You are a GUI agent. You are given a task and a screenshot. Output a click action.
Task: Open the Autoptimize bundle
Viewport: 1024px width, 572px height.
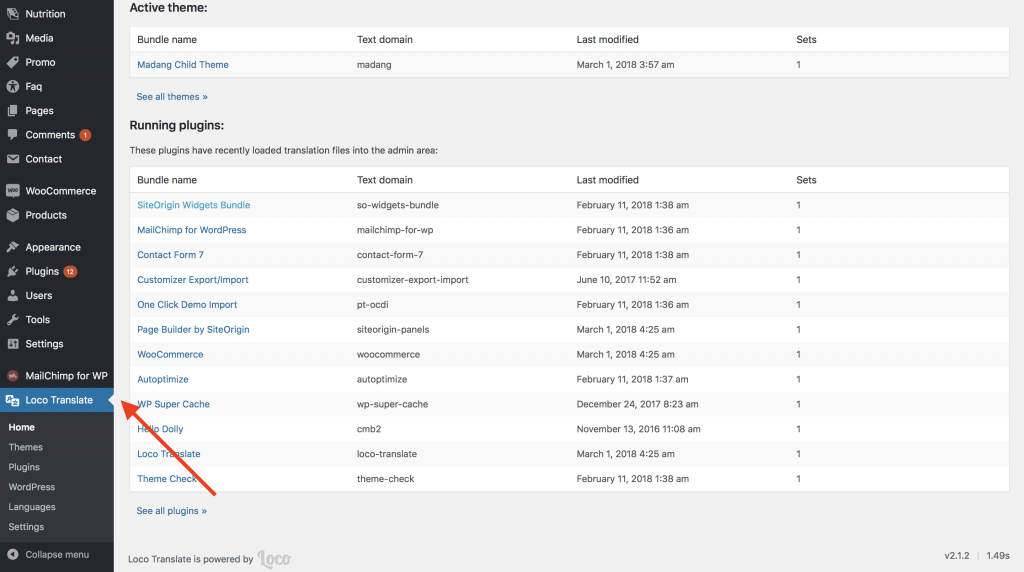163,379
